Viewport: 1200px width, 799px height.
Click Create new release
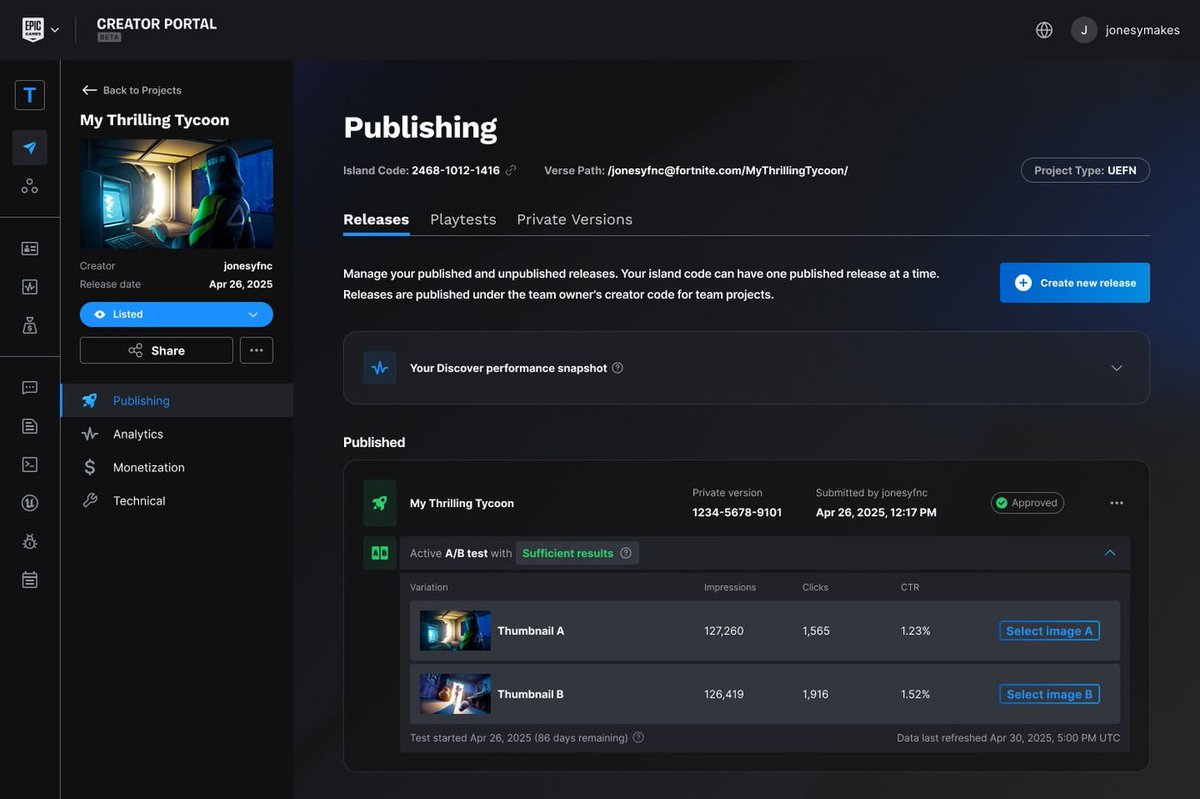pos(1074,283)
